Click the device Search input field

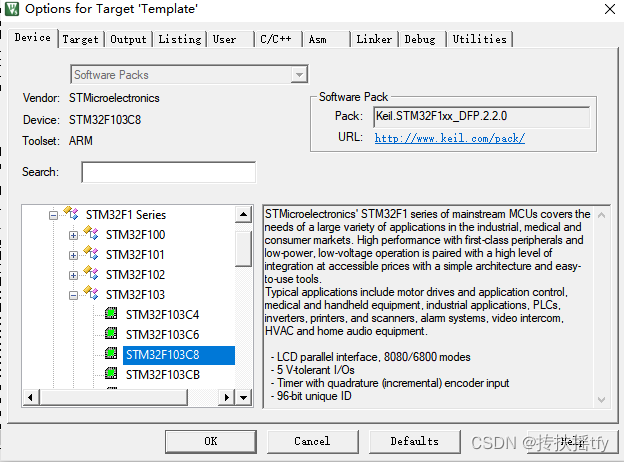click(169, 172)
